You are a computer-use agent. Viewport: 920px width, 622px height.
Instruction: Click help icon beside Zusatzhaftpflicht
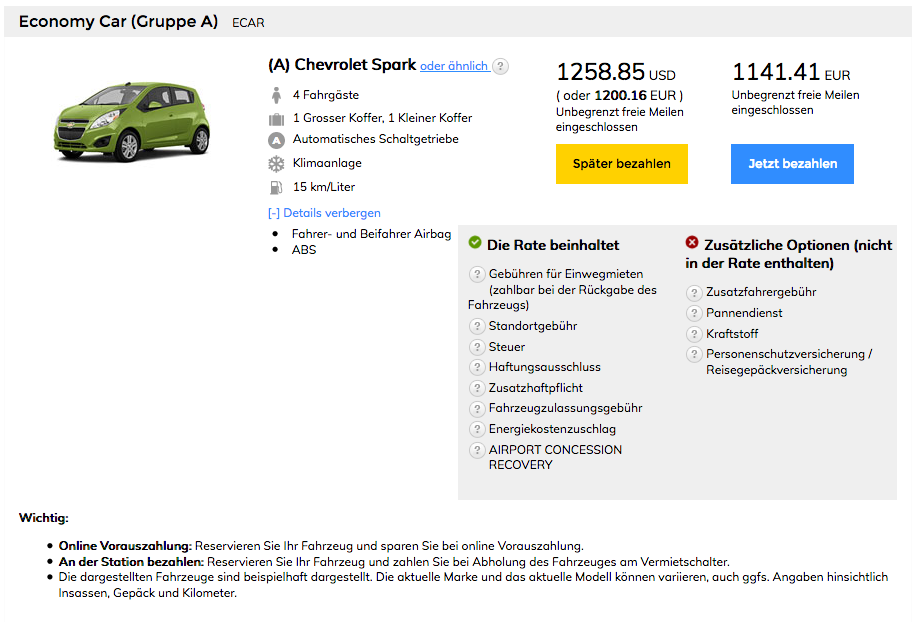point(477,388)
